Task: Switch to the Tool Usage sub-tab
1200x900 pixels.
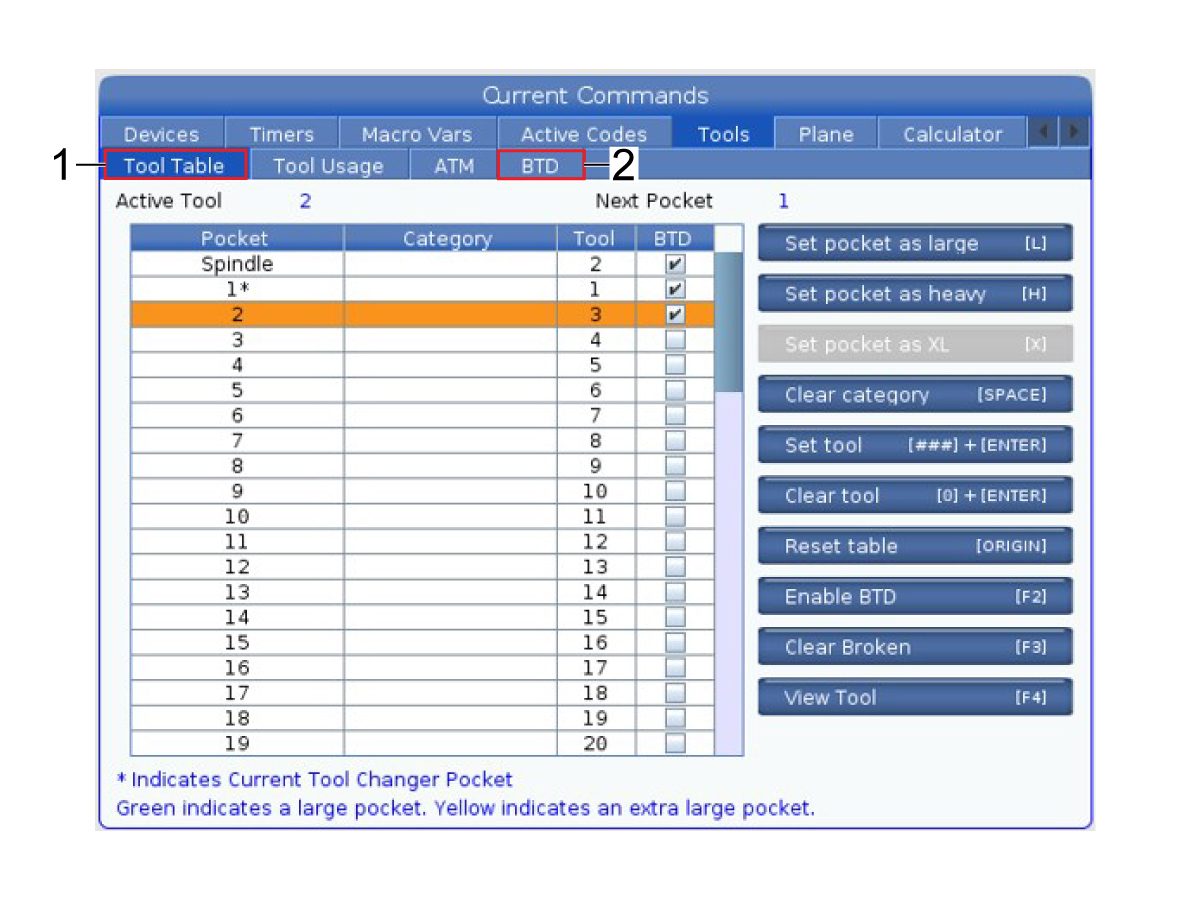Action: pyautogui.click(x=329, y=166)
